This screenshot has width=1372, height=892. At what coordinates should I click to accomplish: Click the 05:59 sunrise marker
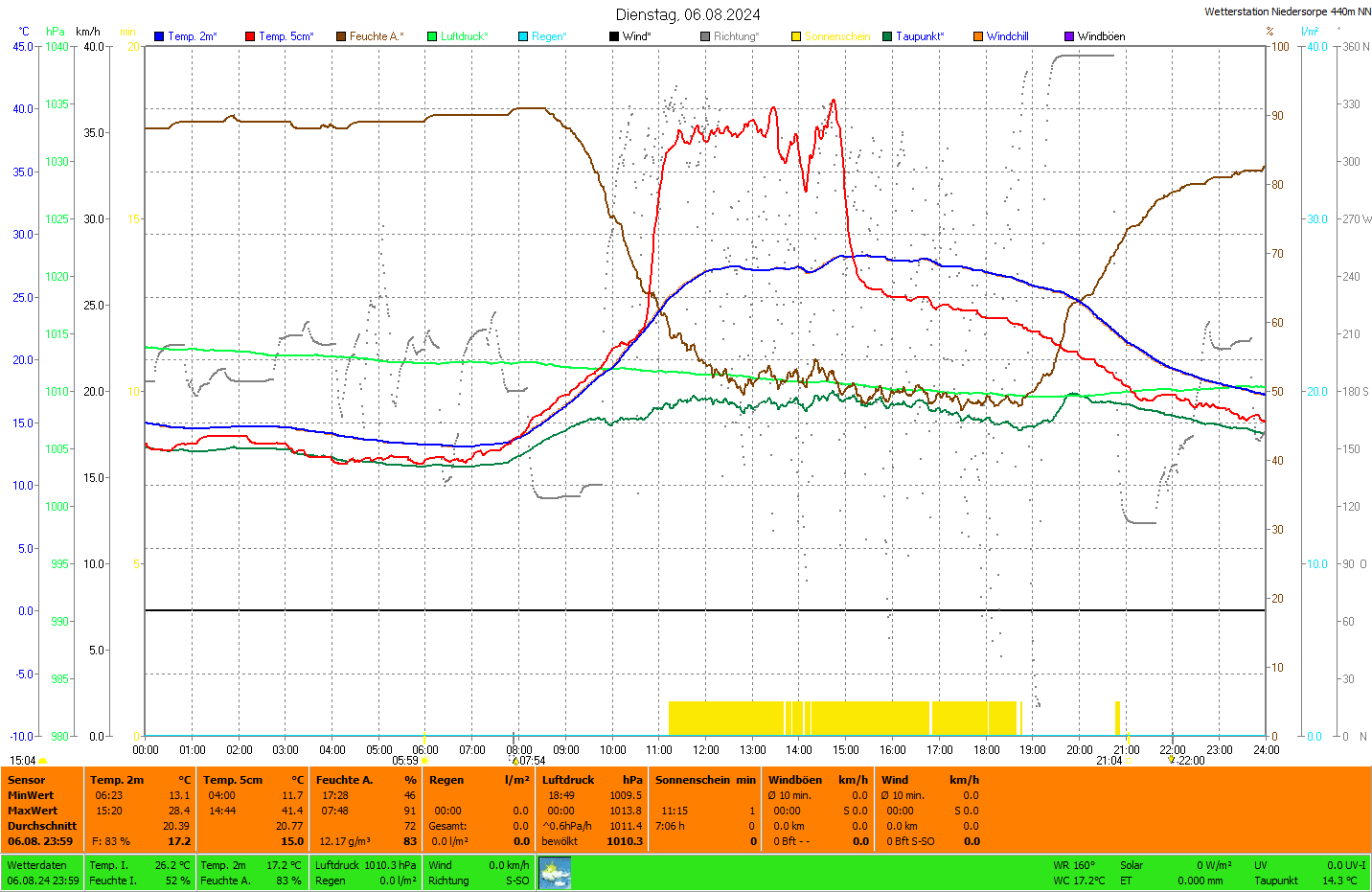(407, 761)
